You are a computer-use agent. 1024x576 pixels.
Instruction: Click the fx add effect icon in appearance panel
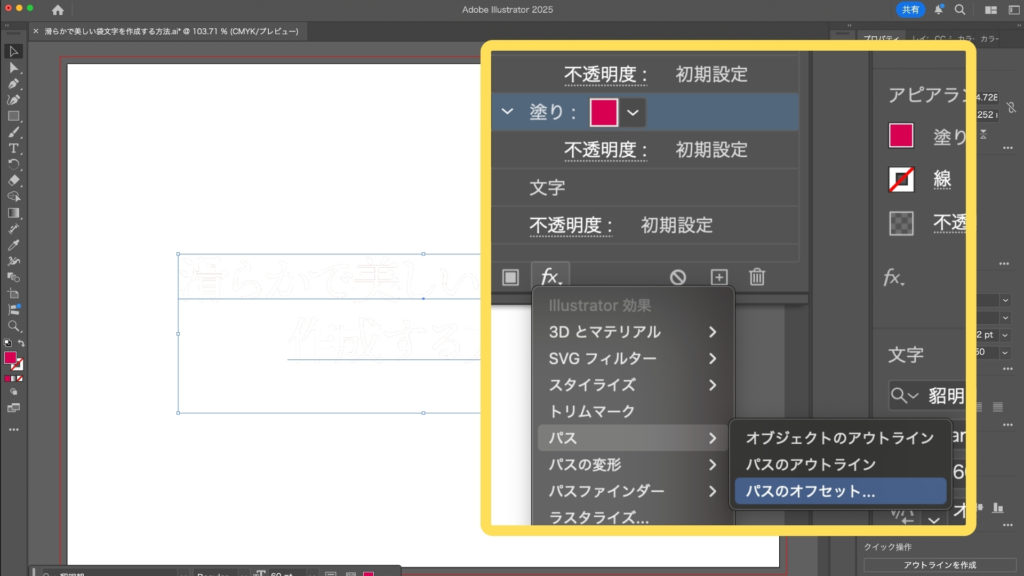coord(550,276)
